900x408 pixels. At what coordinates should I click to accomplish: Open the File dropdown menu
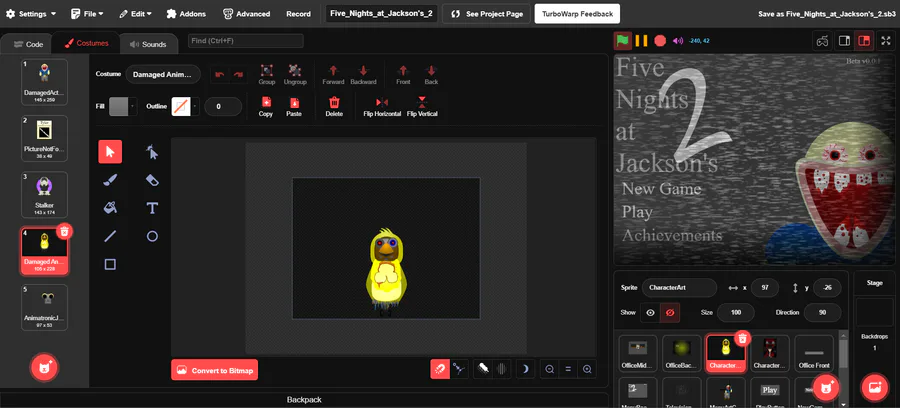tap(87, 14)
